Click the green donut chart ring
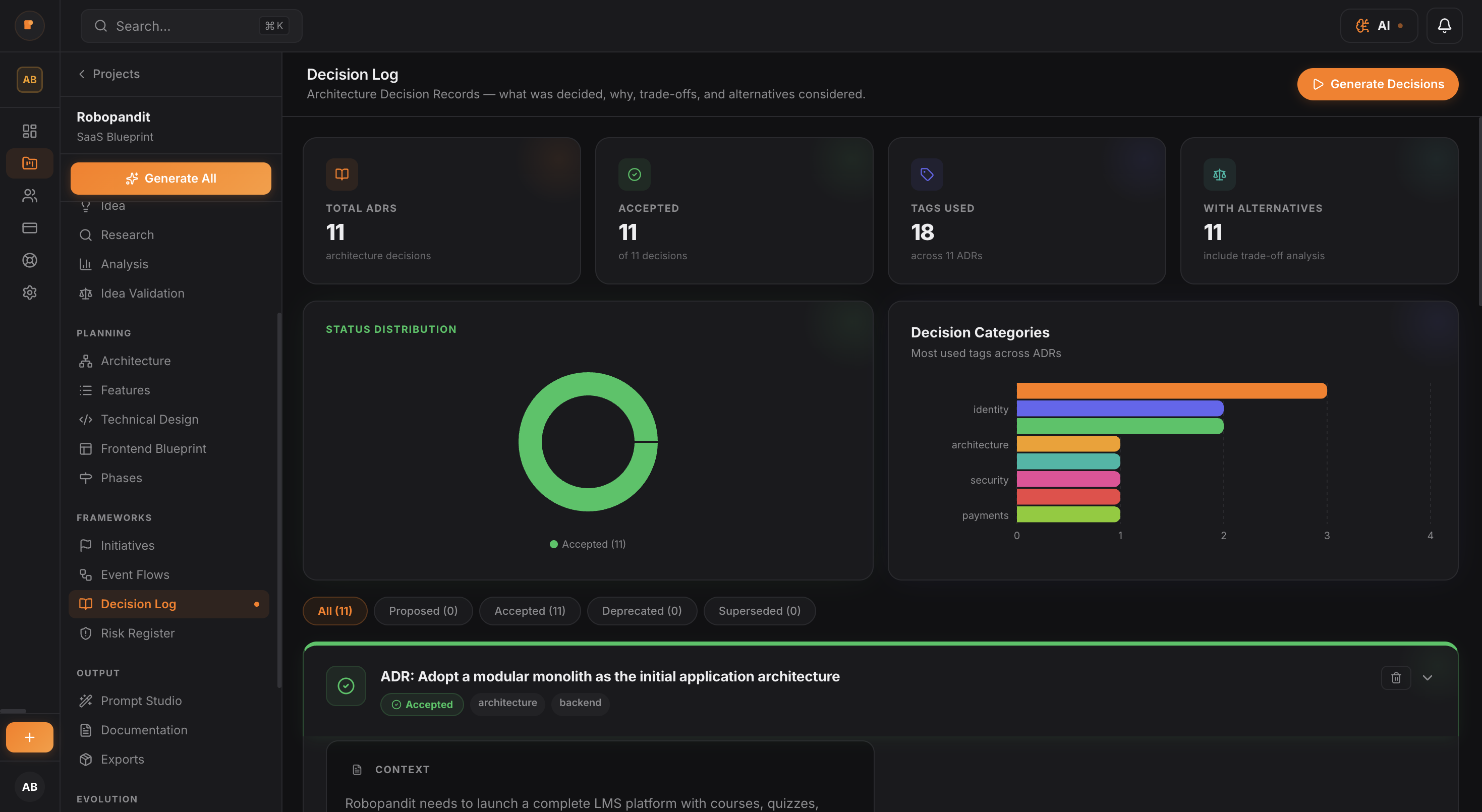Viewport: 1482px width, 812px height. click(530, 442)
